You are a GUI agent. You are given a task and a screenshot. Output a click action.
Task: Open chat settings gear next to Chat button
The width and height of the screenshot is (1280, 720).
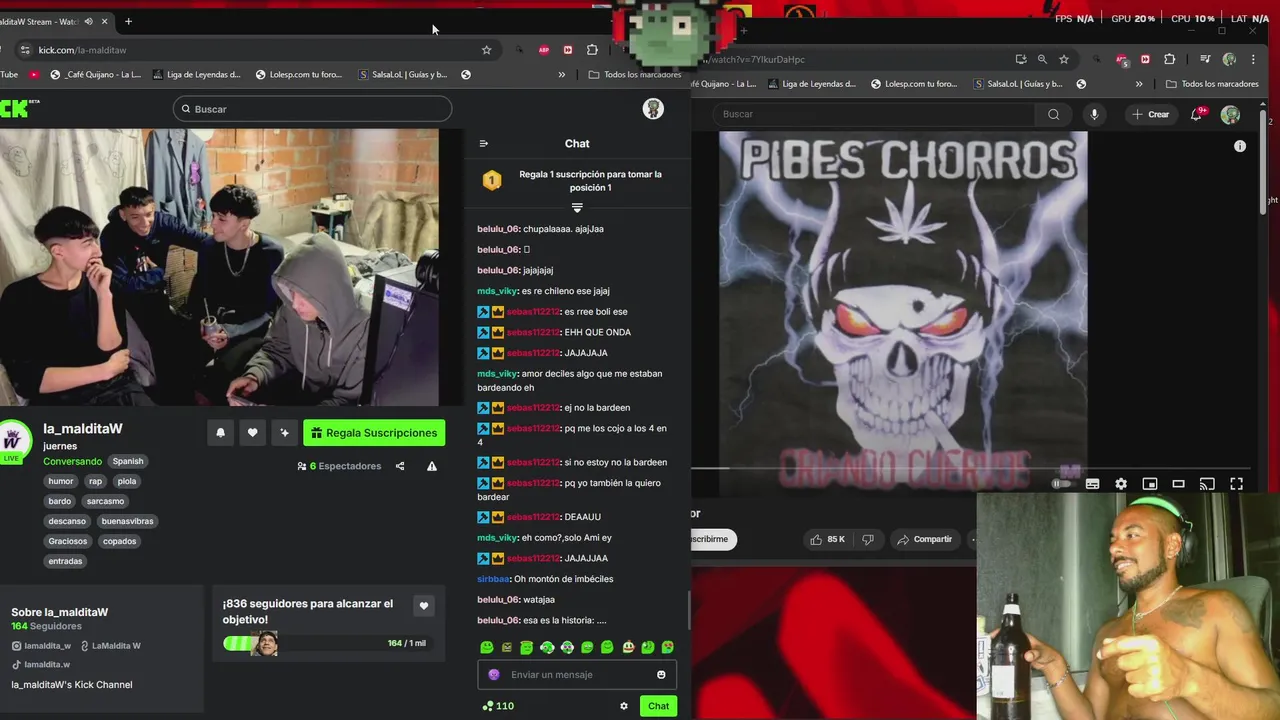tap(624, 706)
